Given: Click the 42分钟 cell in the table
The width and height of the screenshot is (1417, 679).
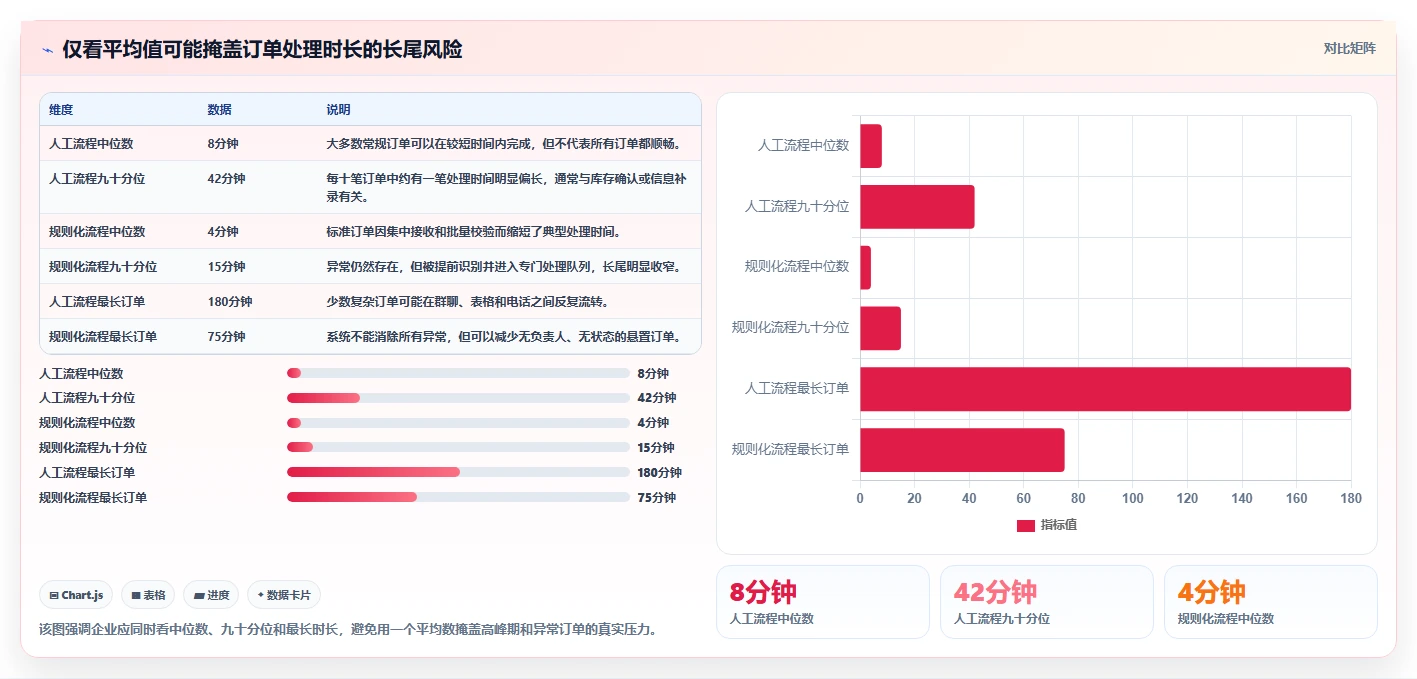Looking at the screenshot, I should (x=226, y=179).
